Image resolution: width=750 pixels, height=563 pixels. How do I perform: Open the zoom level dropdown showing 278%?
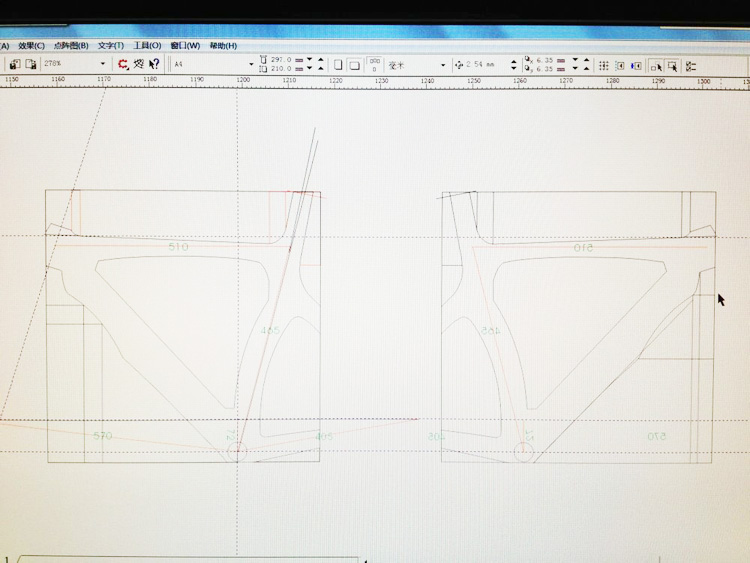point(102,64)
